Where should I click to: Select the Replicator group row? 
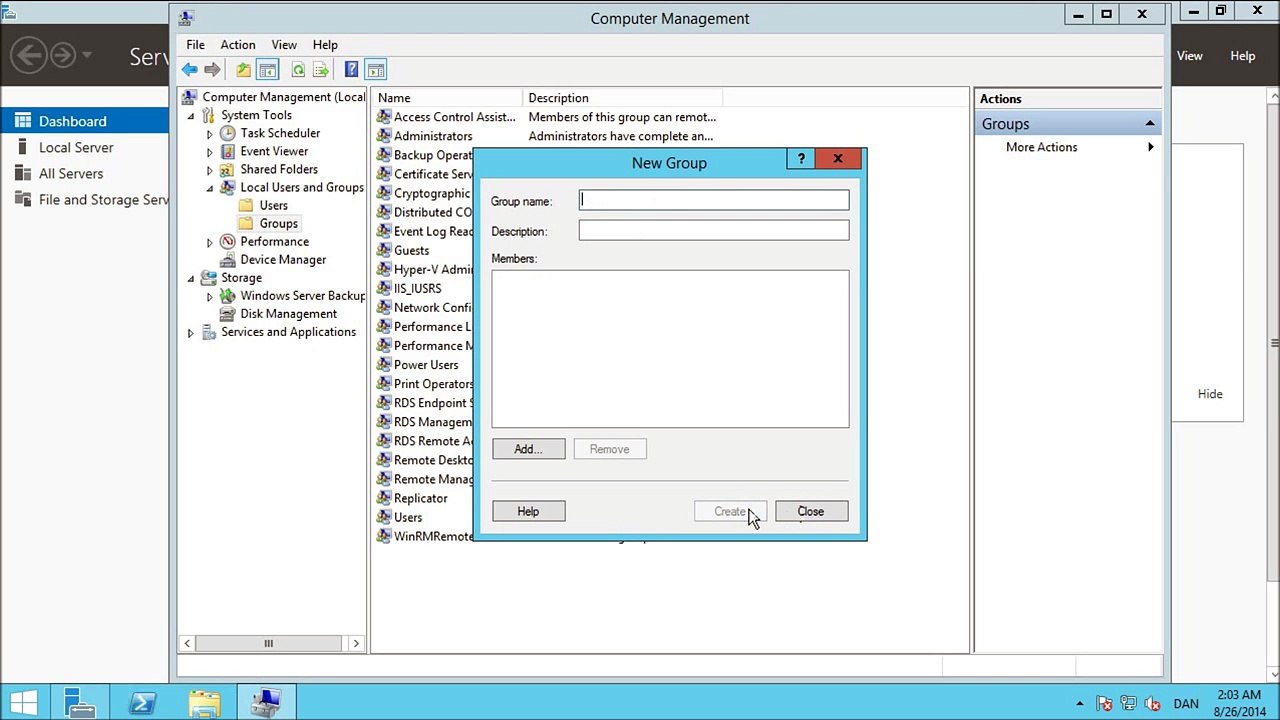[x=420, y=498]
